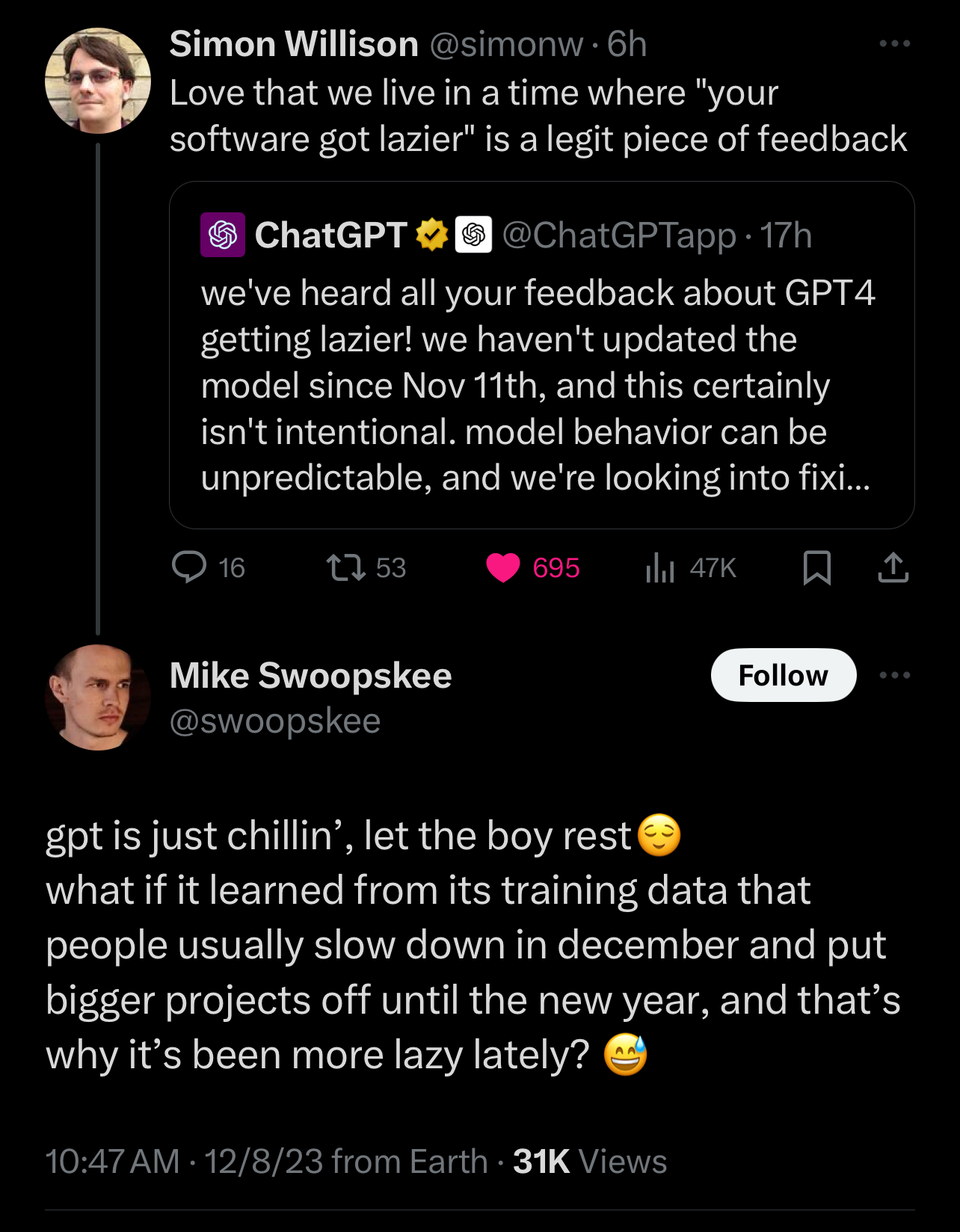
Task: Click the retweet arrows icon
Action: pyautogui.click(x=346, y=567)
